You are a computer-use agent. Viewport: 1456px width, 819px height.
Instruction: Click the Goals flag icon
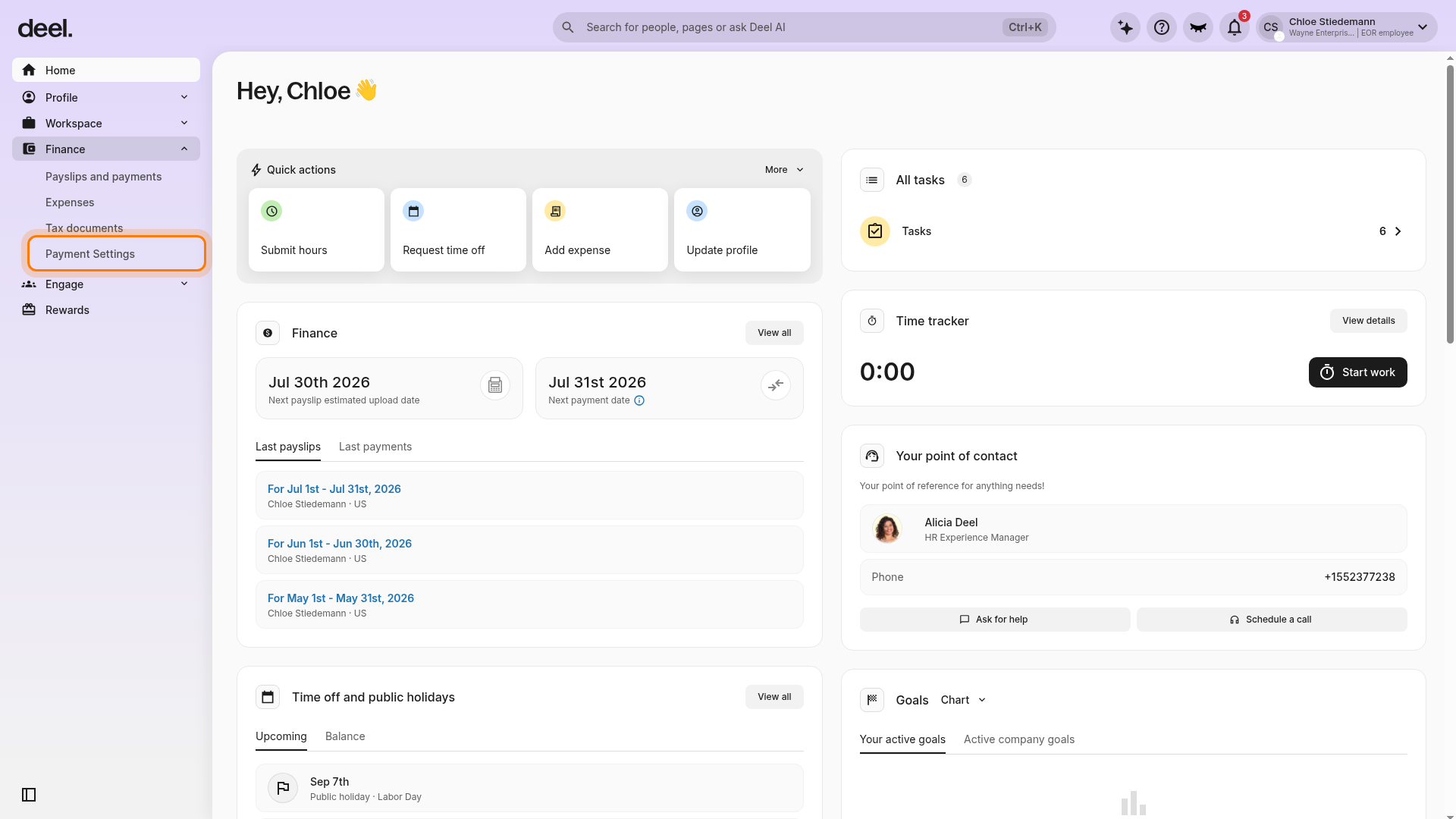click(872, 700)
